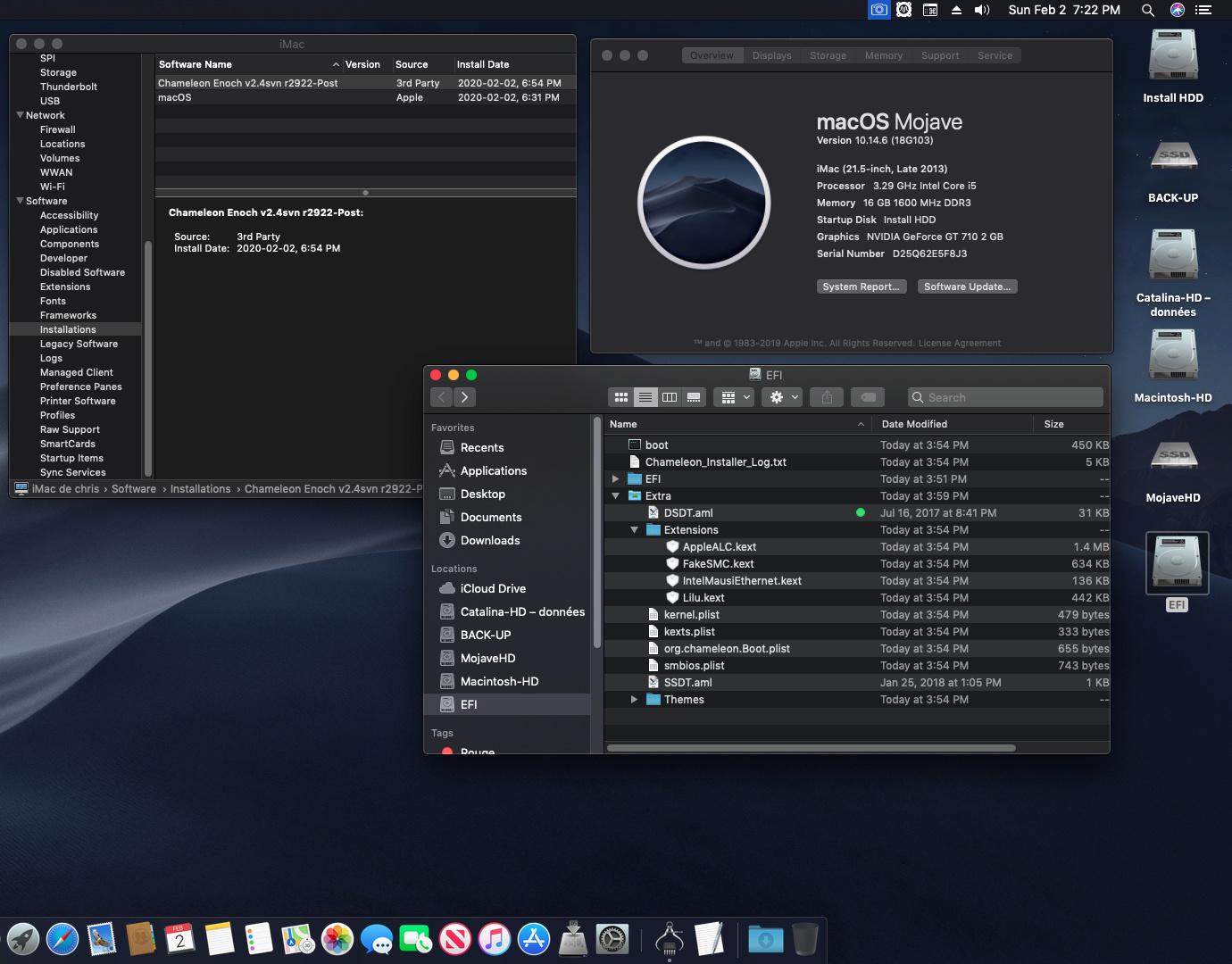1232x964 pixels.
Task: Collapse the Software section in System Report
Action: pyautogui.click(x=20, y=201)
